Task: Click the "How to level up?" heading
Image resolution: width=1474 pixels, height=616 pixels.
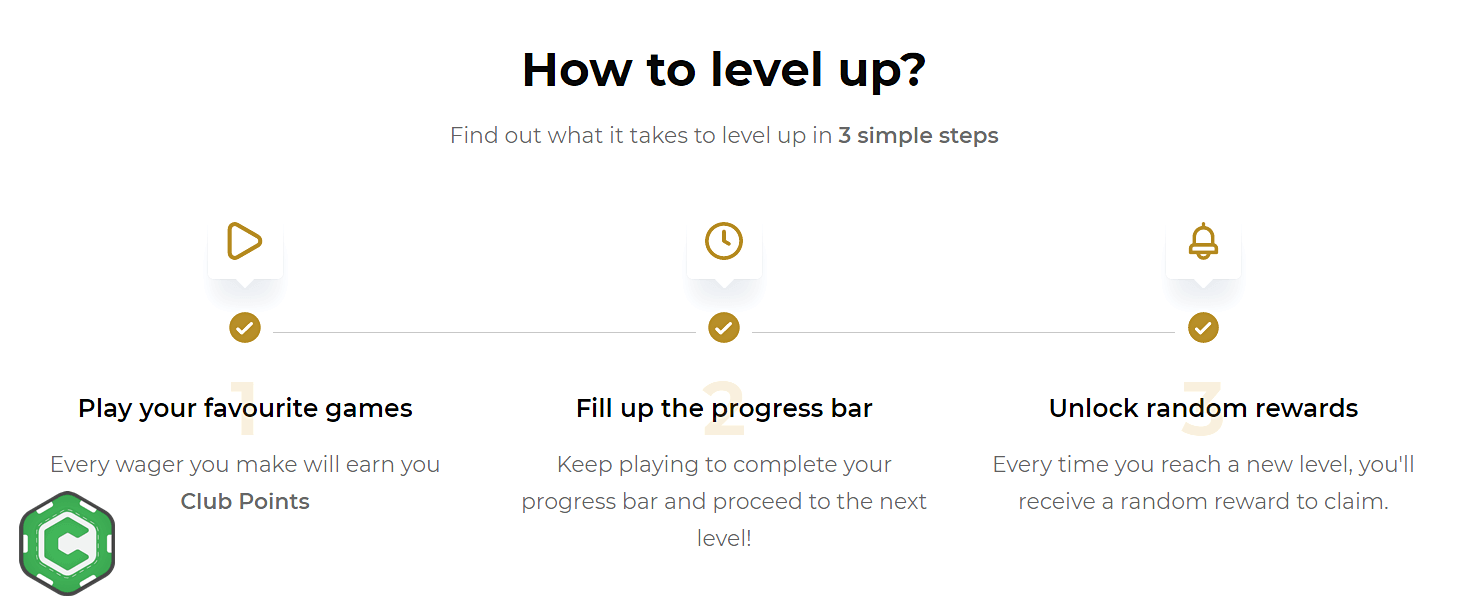Action: [x=724, y=70]
